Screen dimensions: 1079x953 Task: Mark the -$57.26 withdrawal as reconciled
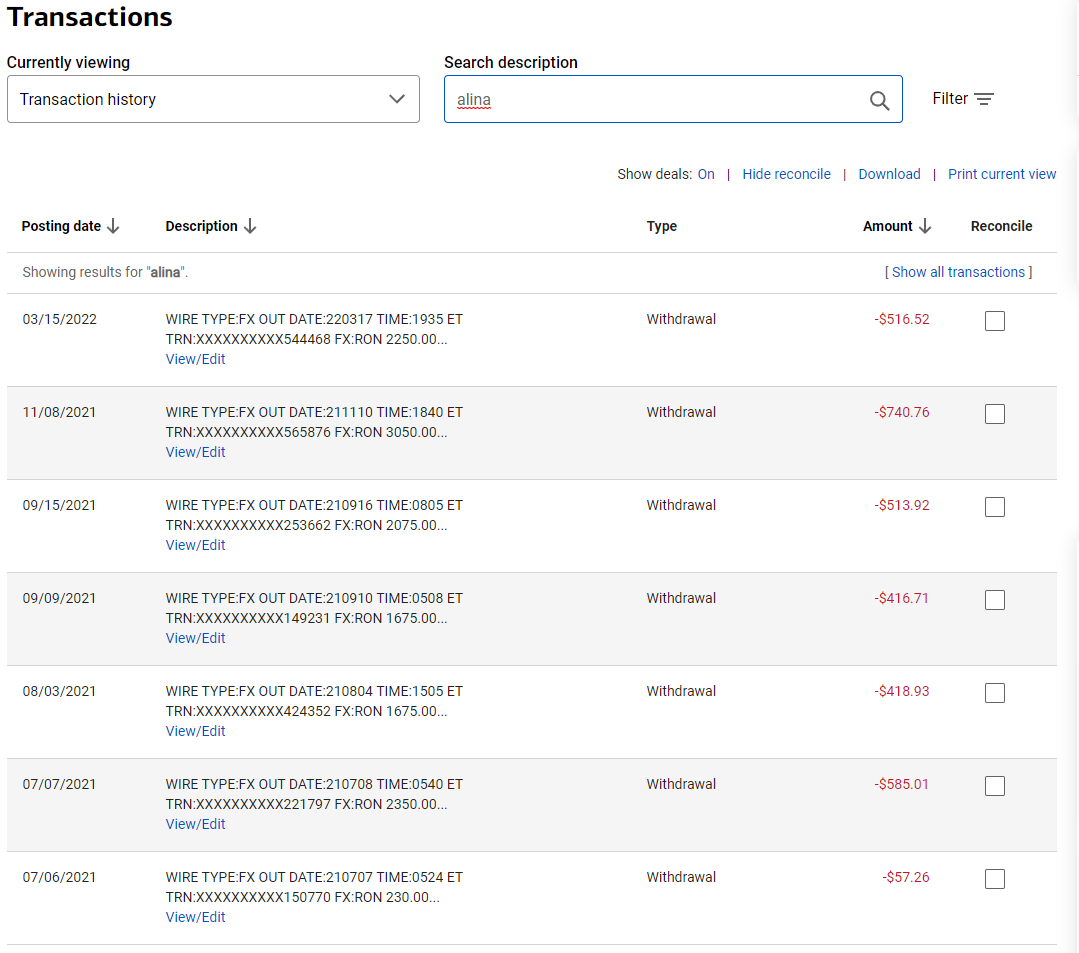(x=994, y=879)
